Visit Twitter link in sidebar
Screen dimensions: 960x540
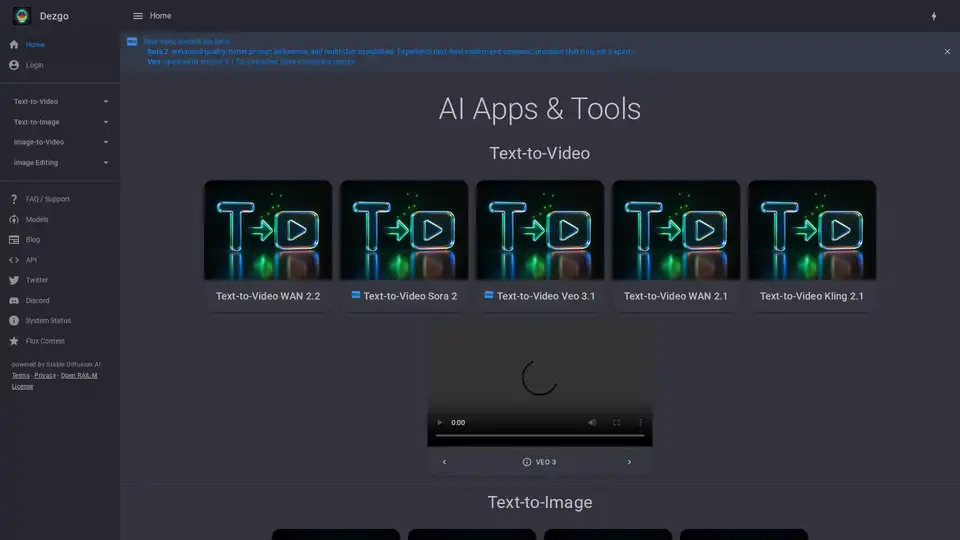click(36, 280)
